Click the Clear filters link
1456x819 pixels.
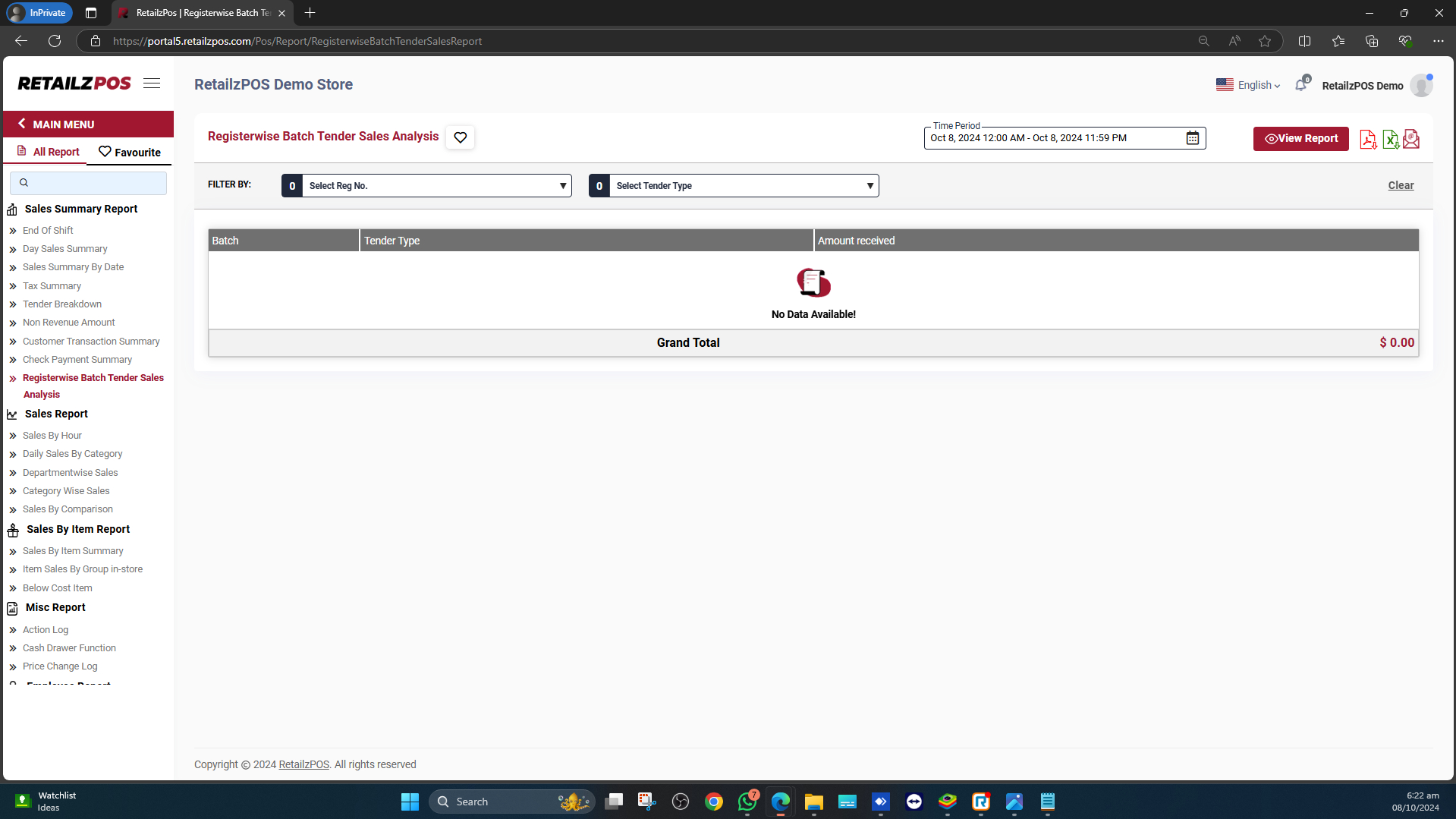click(x=1401, y=186)
